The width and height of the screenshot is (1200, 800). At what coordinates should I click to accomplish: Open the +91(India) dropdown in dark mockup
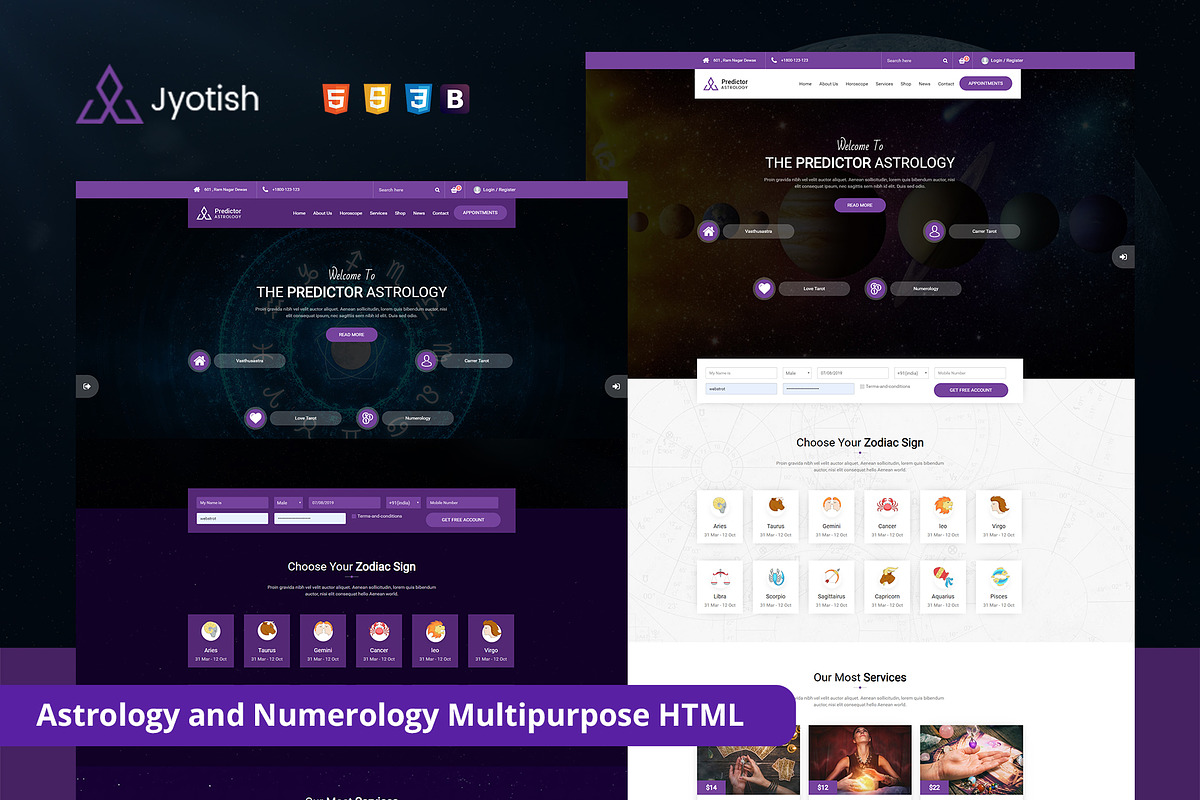tap(404, 503)
